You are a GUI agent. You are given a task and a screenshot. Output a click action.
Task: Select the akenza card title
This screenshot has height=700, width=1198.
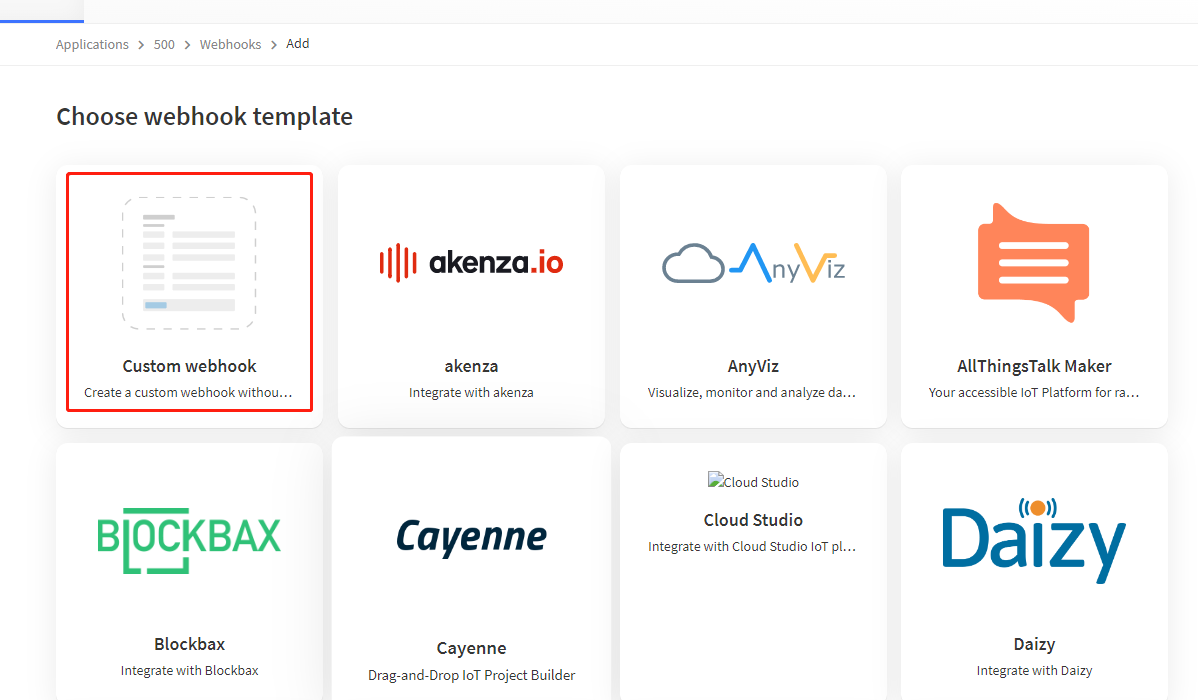[471, 366]
